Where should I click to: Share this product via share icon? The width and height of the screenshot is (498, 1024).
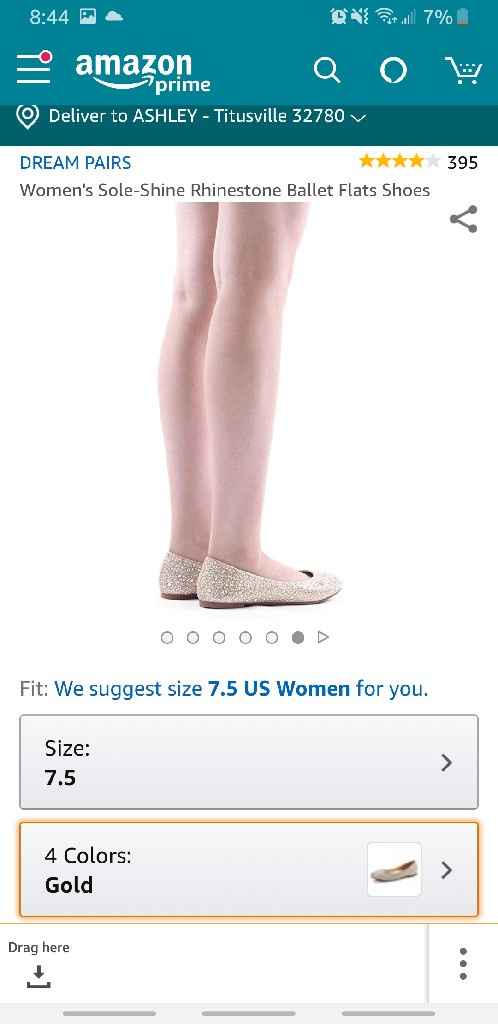click(x=463, y=219)
